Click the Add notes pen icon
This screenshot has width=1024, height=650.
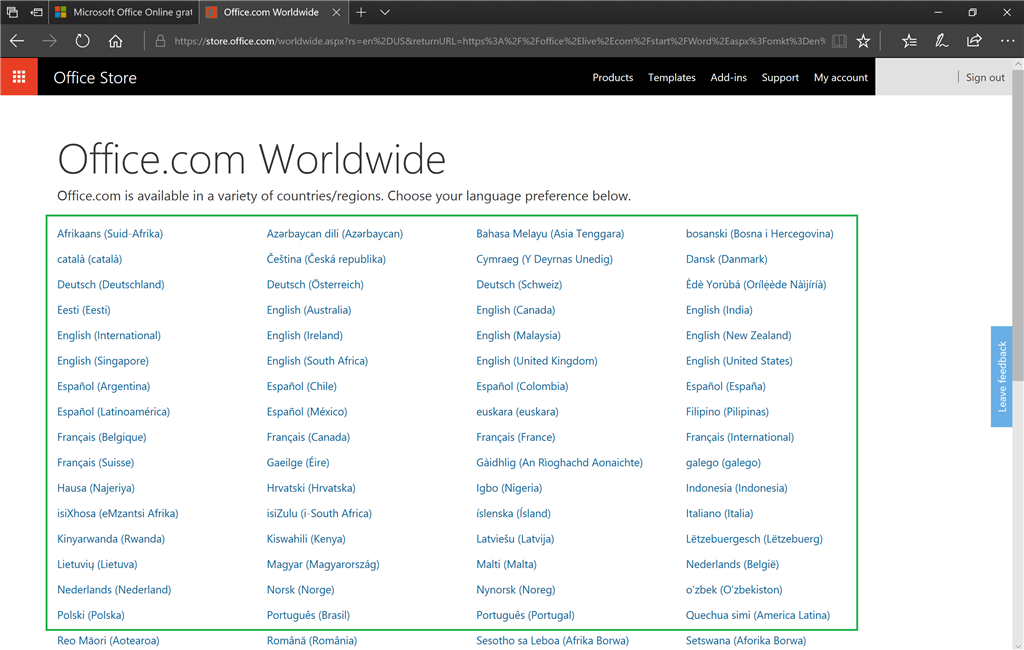point(941,41)
